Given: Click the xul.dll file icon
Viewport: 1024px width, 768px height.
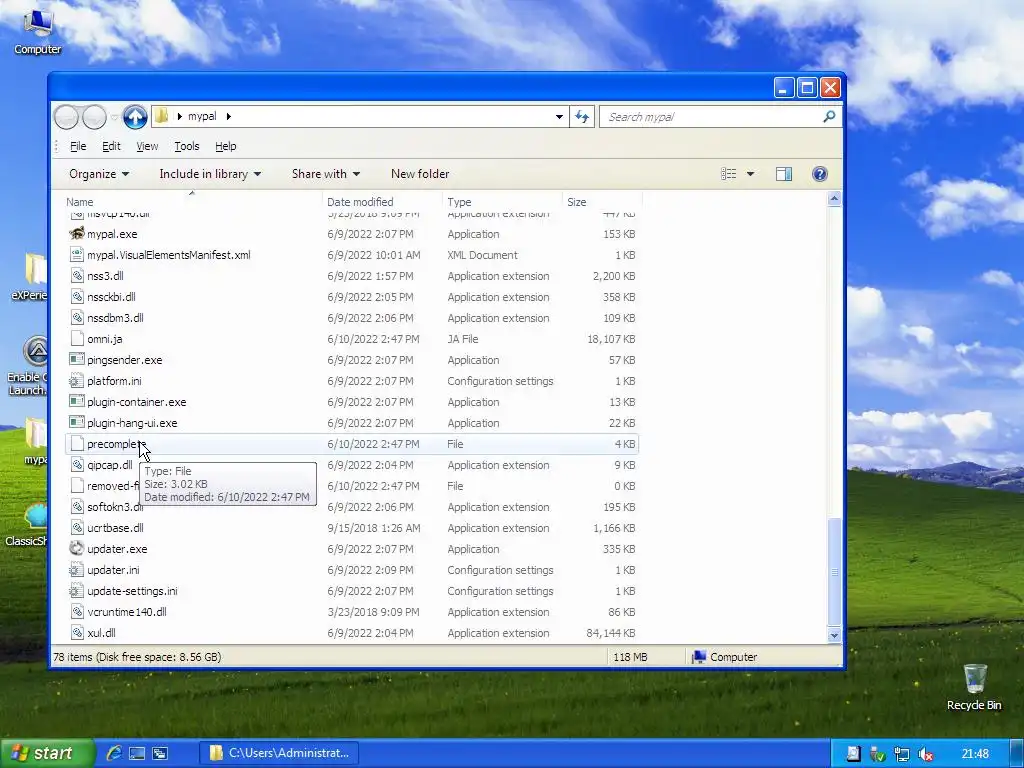Looking at the screenshot, I should 76,633.
